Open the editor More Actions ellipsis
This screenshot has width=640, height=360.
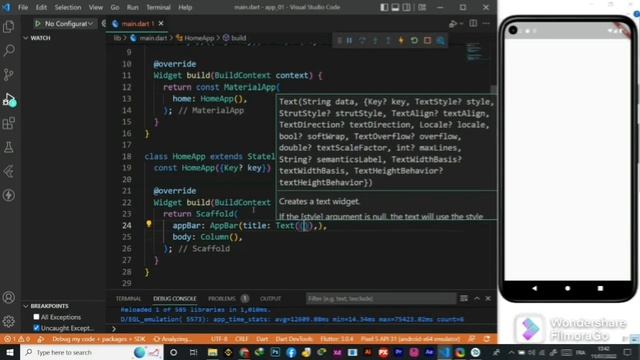click(x=486, y=24)
